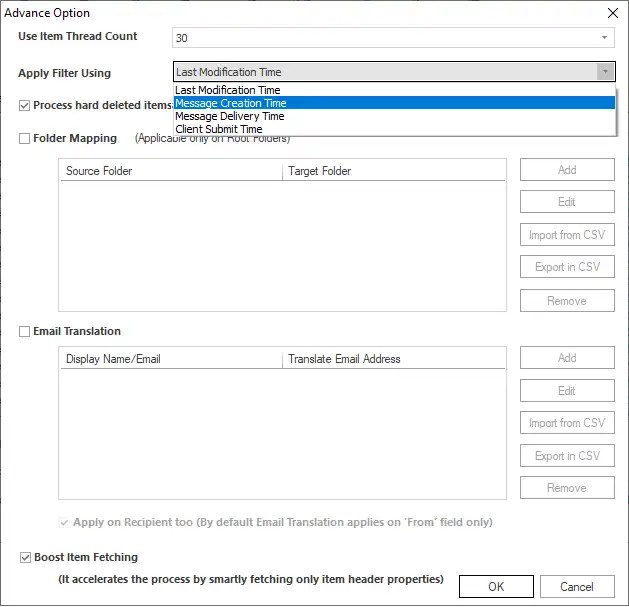Import from CSV for Folder Mapping

pyautogui.click(x=567, y=235)
